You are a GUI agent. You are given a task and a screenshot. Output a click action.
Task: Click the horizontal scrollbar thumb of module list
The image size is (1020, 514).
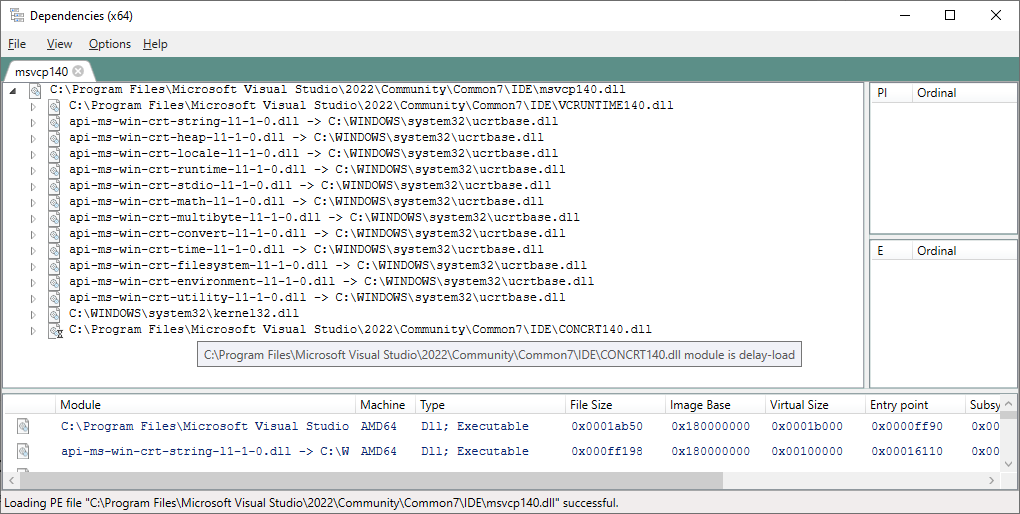coord(371,480)
